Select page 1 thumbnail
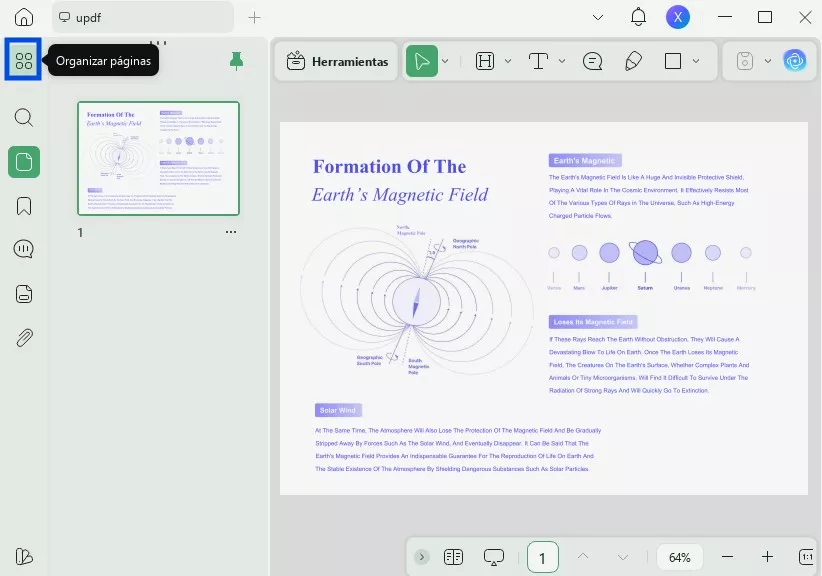 coord(158,158)
